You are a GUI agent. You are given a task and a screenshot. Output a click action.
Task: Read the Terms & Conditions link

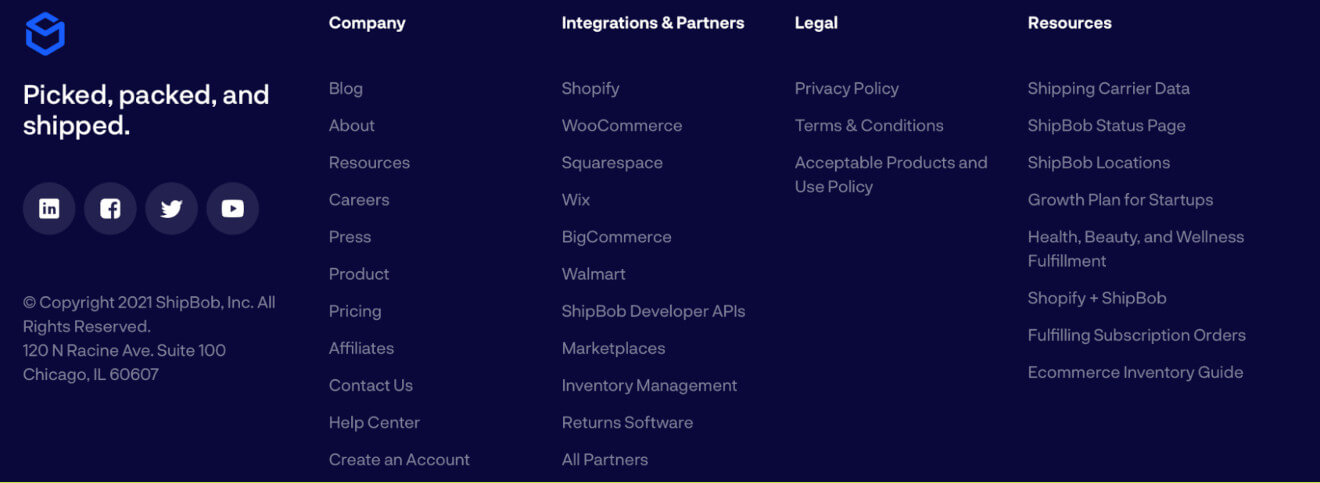pos(869,125)
